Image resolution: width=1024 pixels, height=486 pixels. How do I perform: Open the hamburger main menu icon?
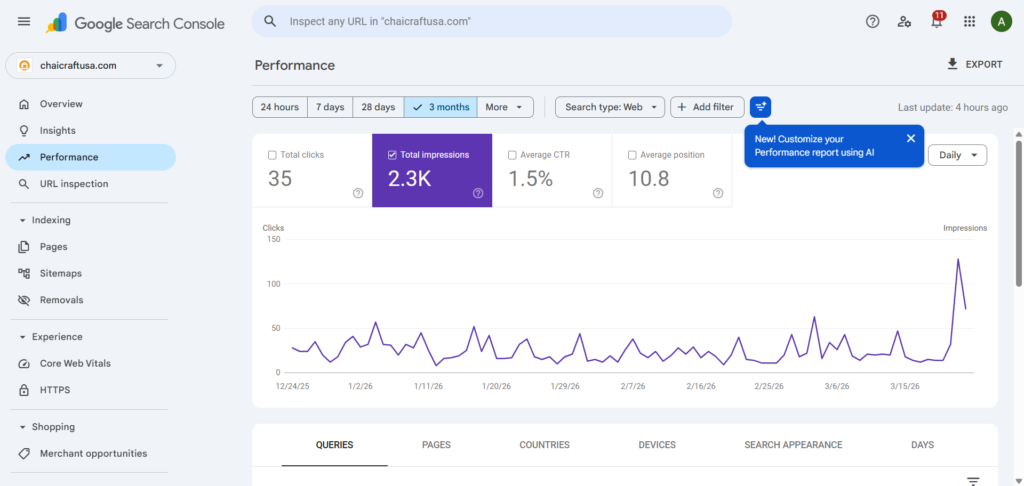click(24, 22)
